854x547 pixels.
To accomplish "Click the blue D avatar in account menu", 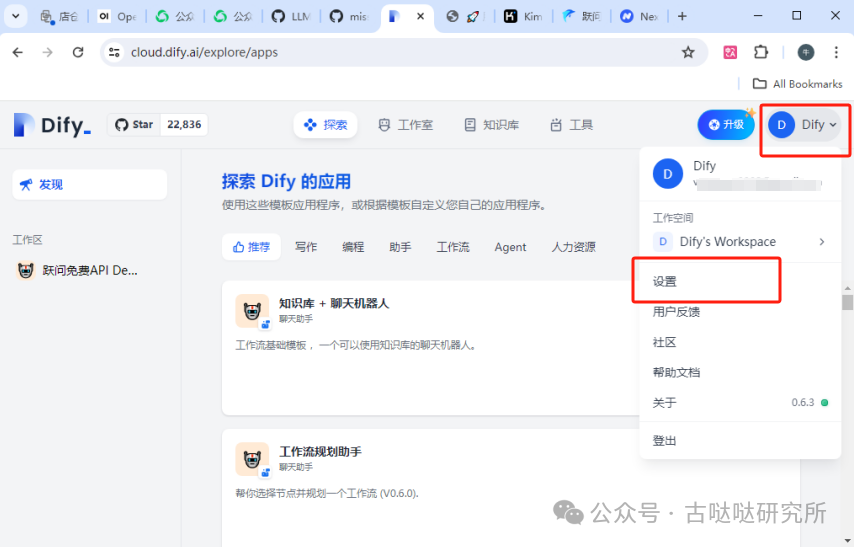I will point(668,174).
